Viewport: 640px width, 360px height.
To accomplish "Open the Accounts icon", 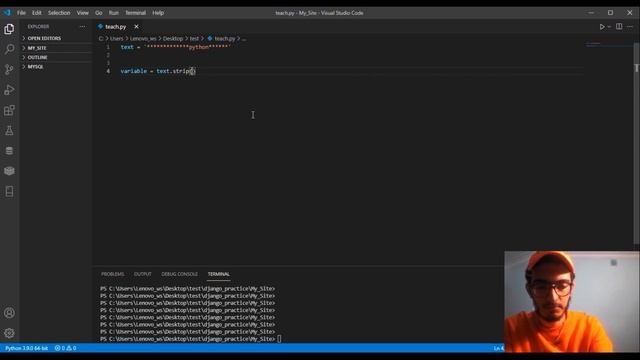I will (x=9, y=313).
